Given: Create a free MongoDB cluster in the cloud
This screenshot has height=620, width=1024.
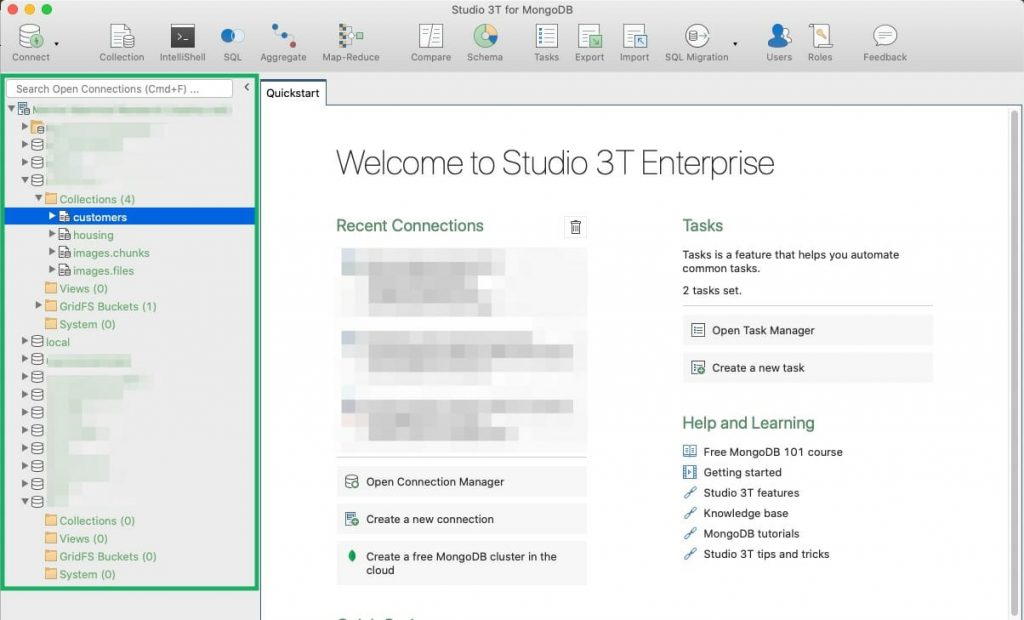Looking at the screenshot, I should [462, 563].
